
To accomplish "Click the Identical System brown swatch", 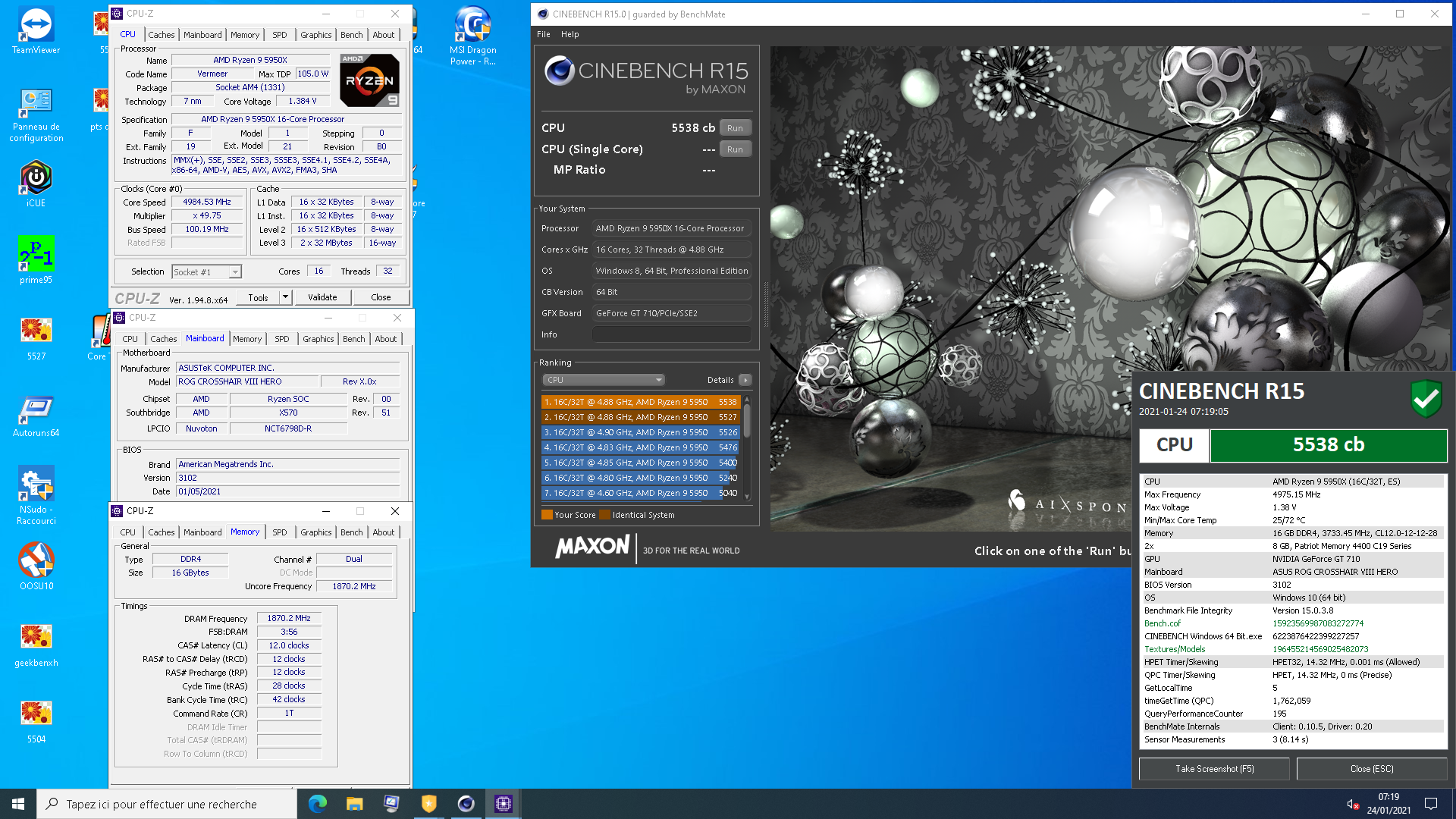I will tap(604, 515).
